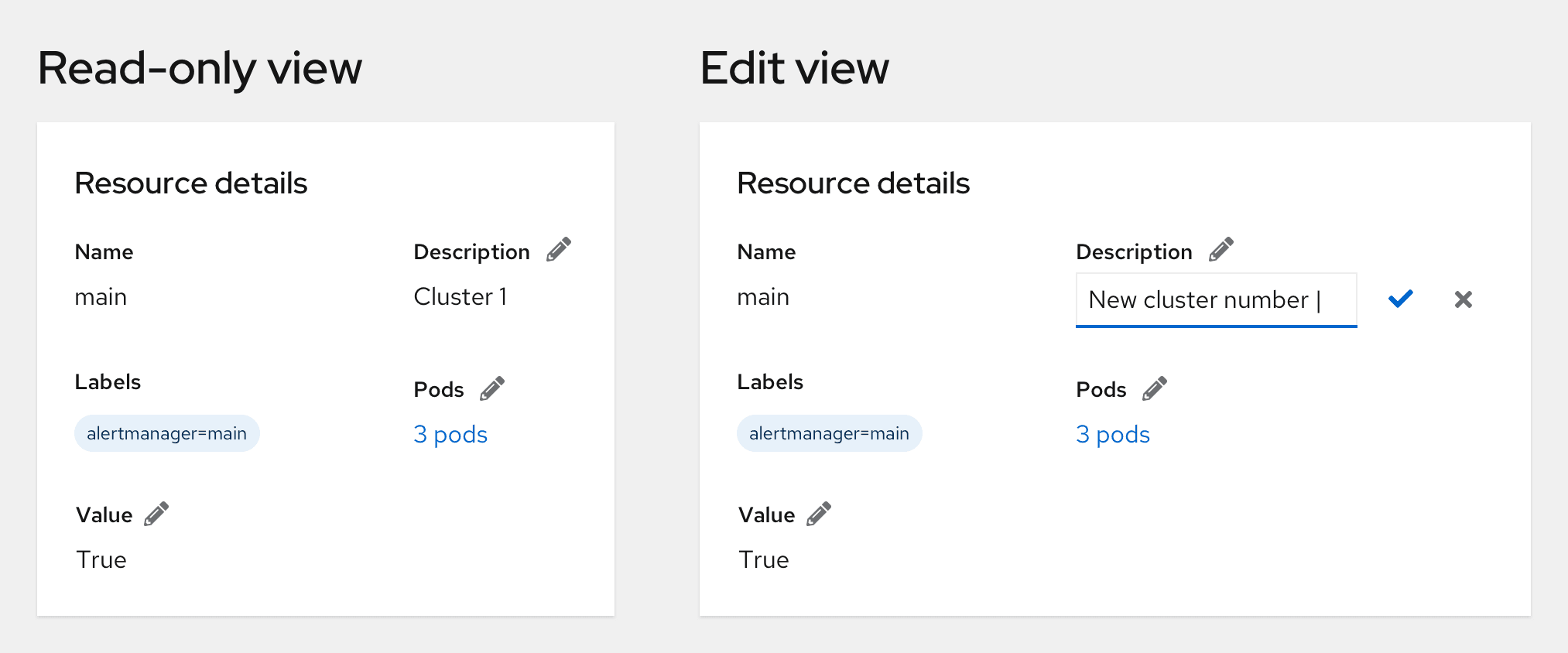Click 'True' value in Read-only view
1568x653 pixels.
click(101, 560)
